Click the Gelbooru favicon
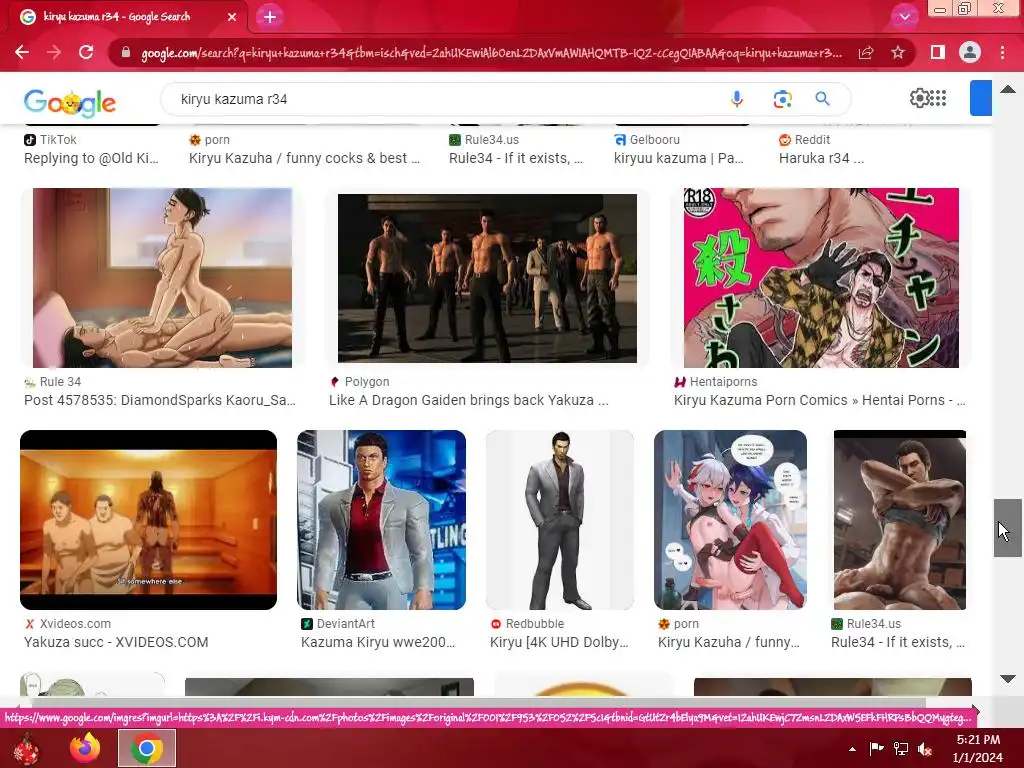The width and height of the screenshot is (1024, 768). pyautogui.click(x=620, y=140)
